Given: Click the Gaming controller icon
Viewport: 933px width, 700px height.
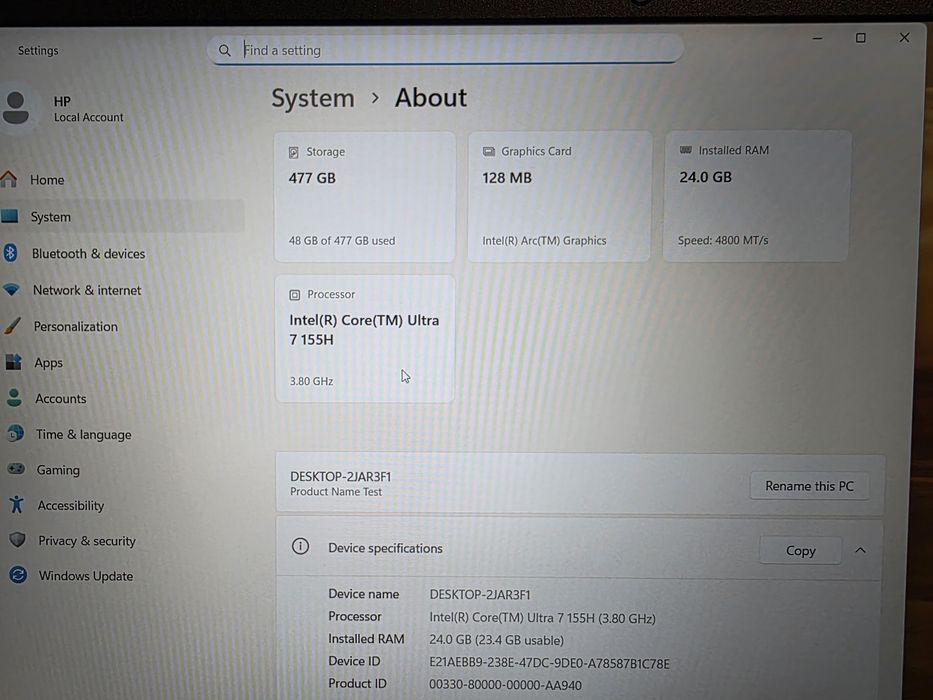Looking at the screenshot, I should (16, 468).
